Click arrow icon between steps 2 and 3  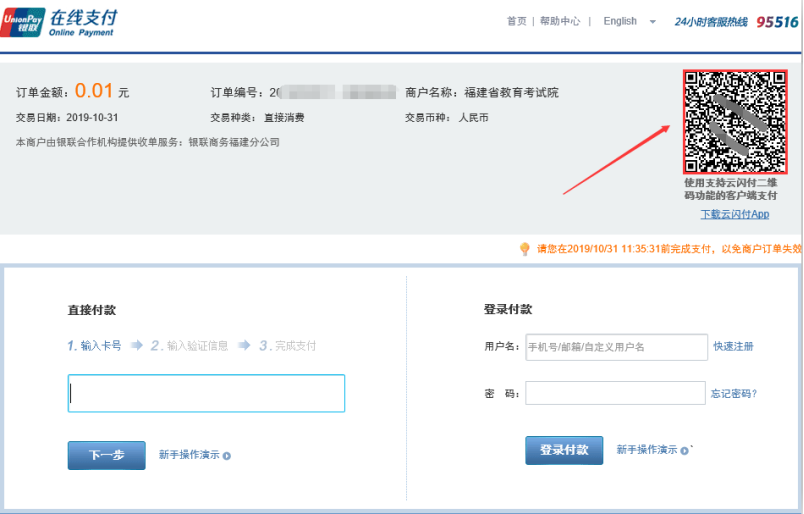pyautogui.click(x=244, y=345)
